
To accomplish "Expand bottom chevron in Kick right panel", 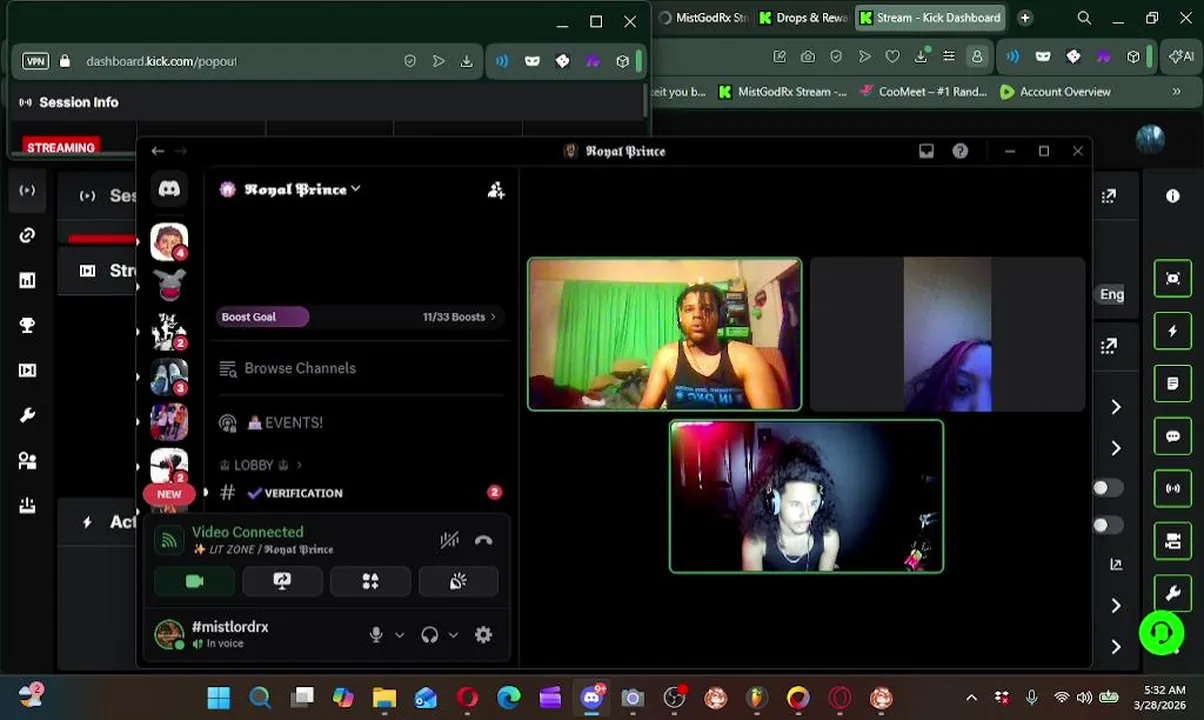I will (x=1116, y=647).
